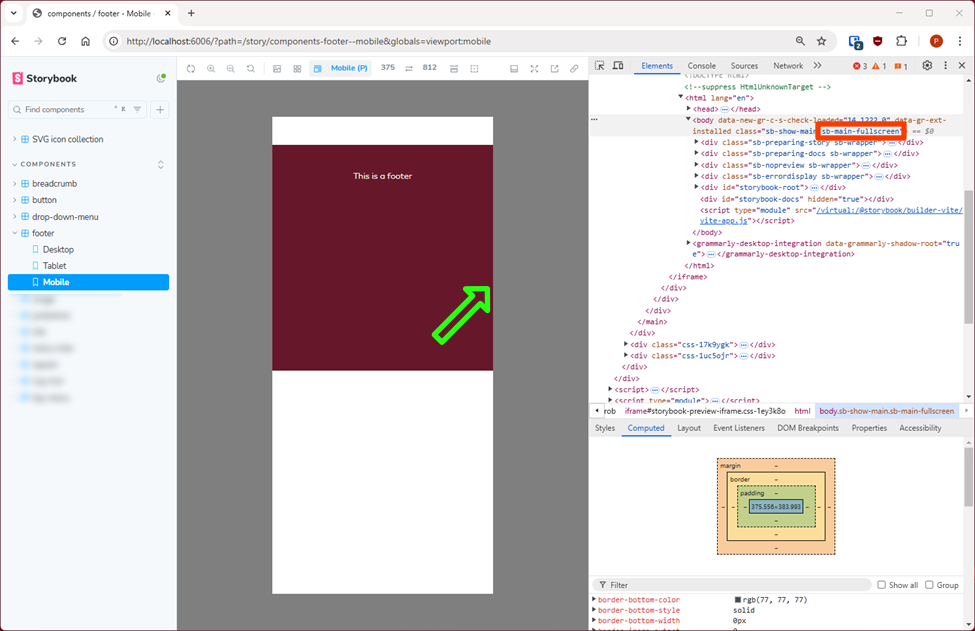975x631 pixels.
Task: Show more DevTools tabs chevron
Action: (x=818, y=65)
